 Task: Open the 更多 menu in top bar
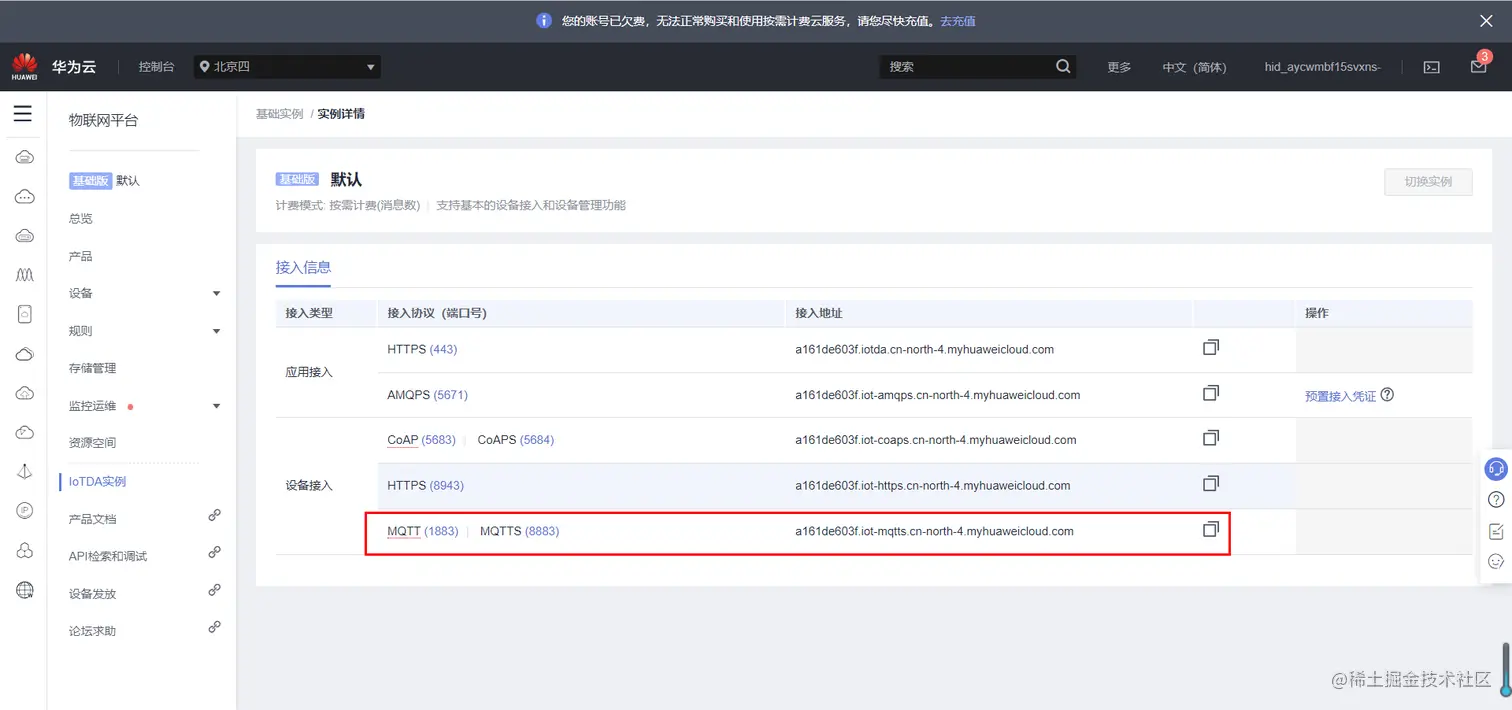point(1119,67)
